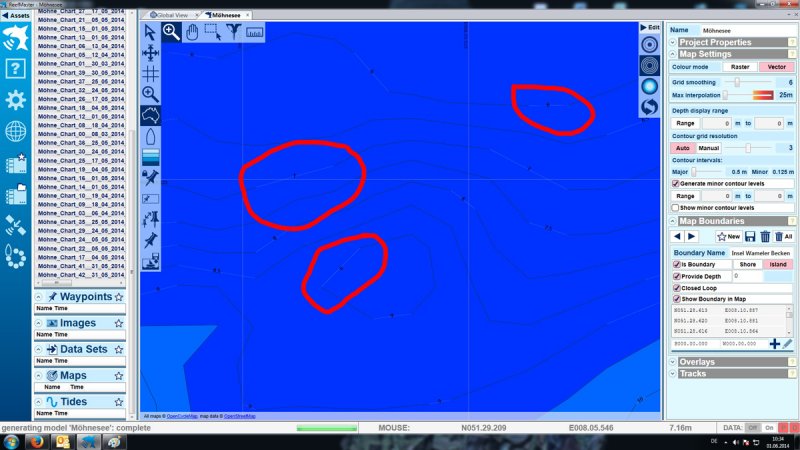Expand the Overlays section

[x=673, y=362]
